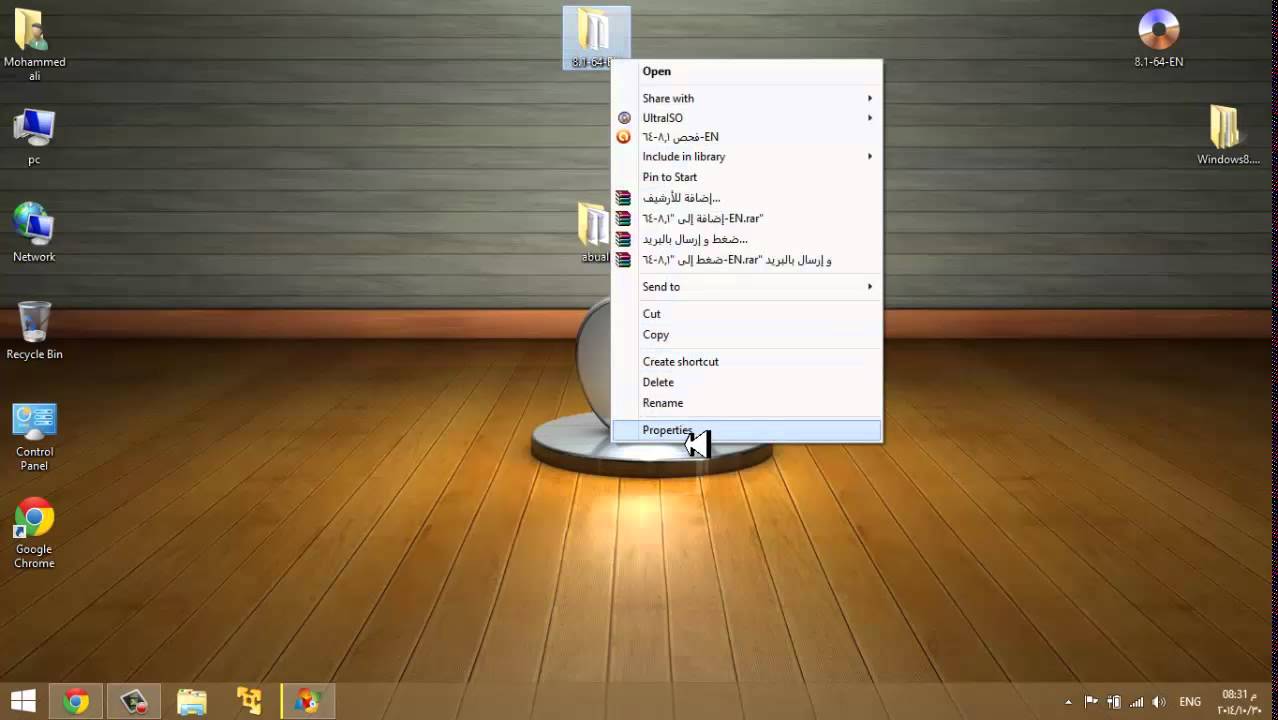This screenshot has height=720, width=1278.
Task: Click the UltraISO disc icon in menu
Action: click(624, 118)
